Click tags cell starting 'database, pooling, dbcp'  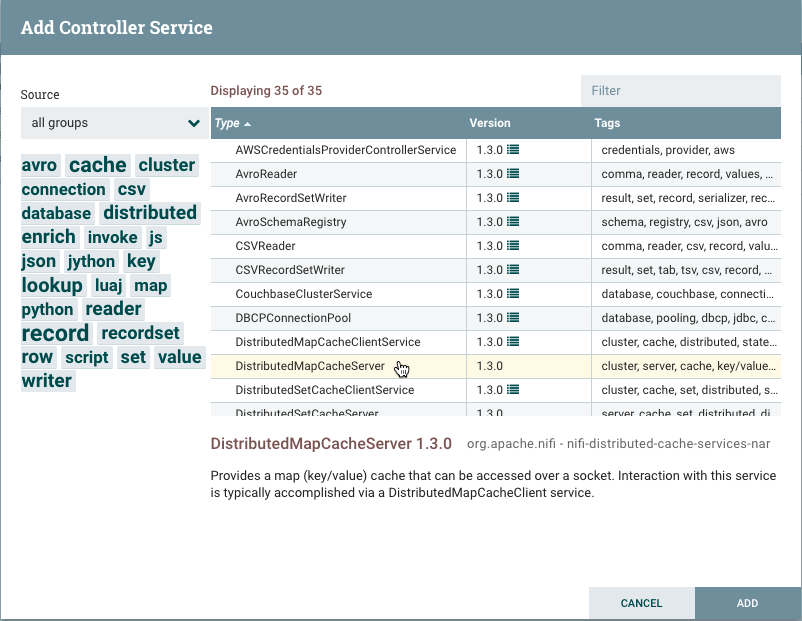(688, 318)
